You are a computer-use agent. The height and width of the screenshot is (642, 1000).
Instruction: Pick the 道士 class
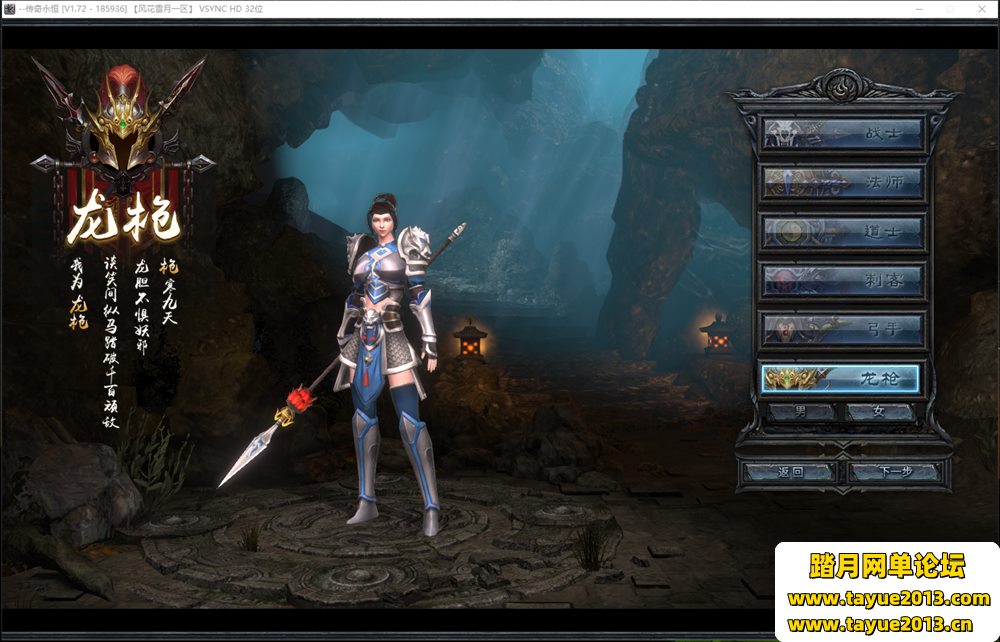click(842, 231)
